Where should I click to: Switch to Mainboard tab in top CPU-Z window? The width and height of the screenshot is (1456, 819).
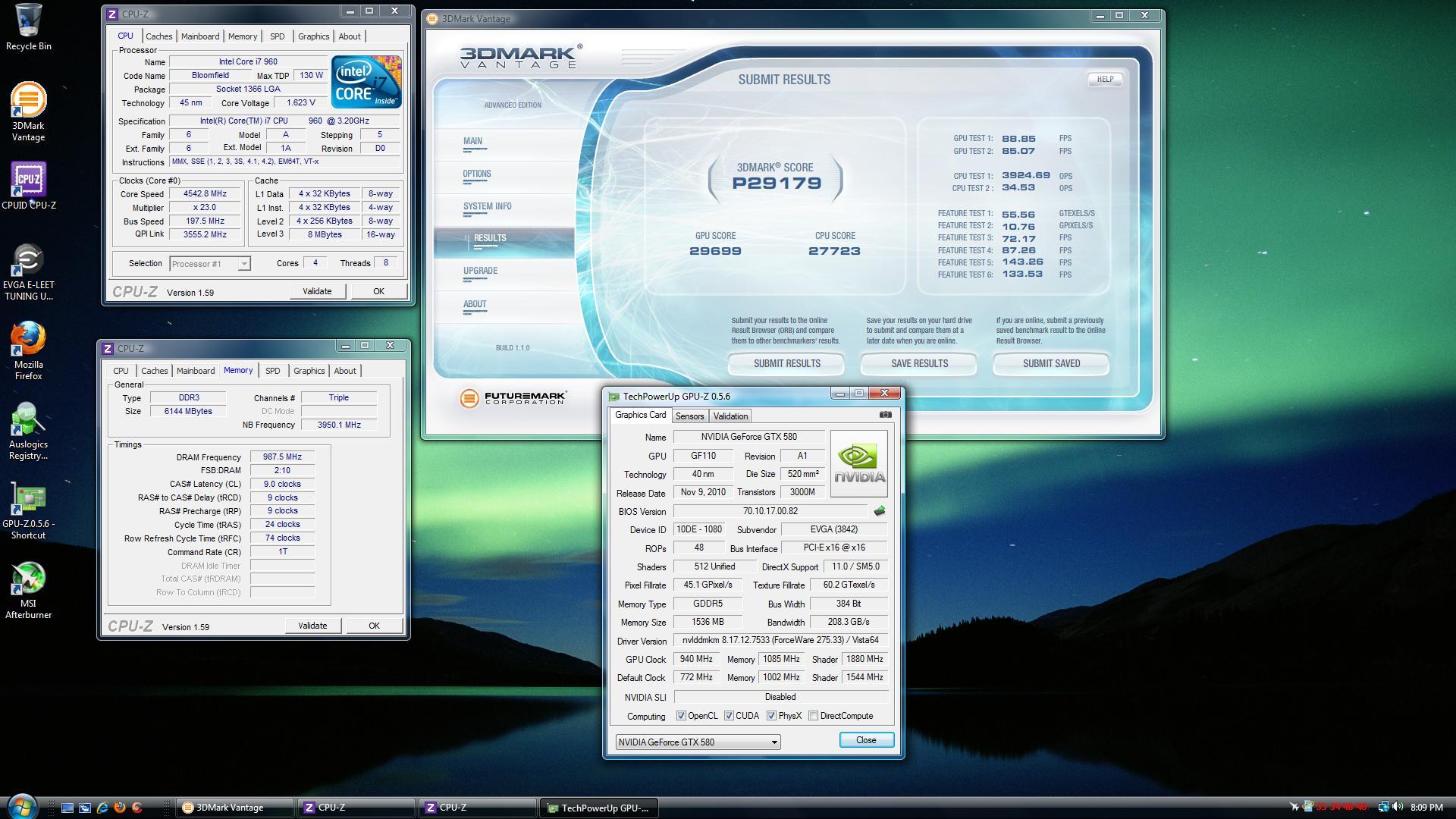(x=200, y=36)
